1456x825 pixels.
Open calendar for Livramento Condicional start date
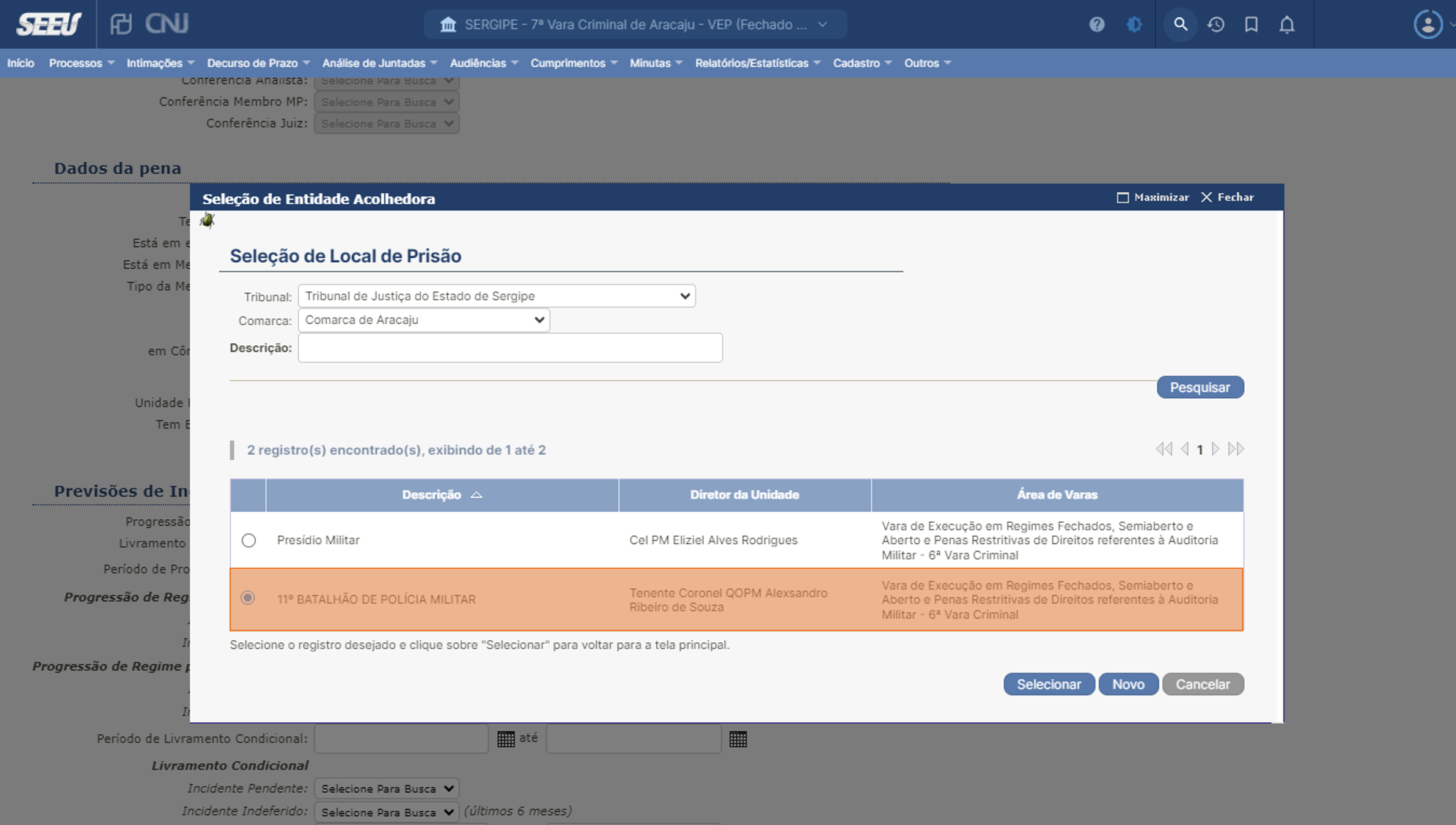point(506,739)
